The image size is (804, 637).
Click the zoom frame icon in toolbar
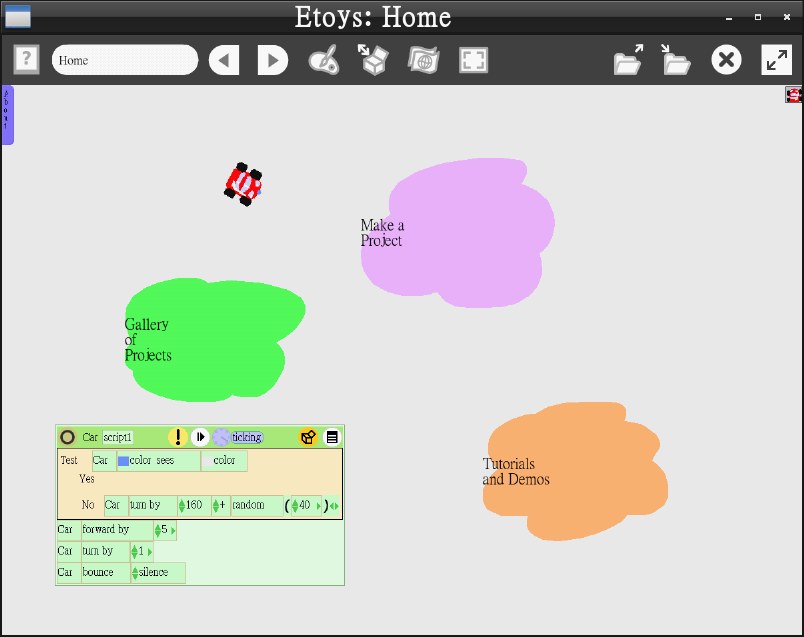tap(473, 61)
